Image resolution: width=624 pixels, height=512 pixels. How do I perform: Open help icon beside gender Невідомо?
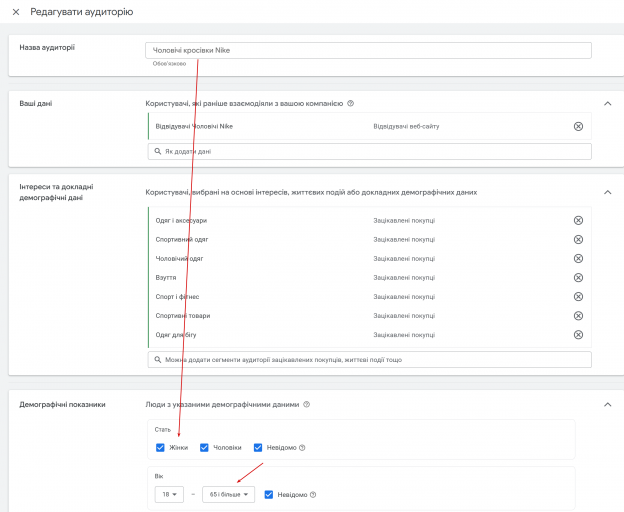[302, 448]
